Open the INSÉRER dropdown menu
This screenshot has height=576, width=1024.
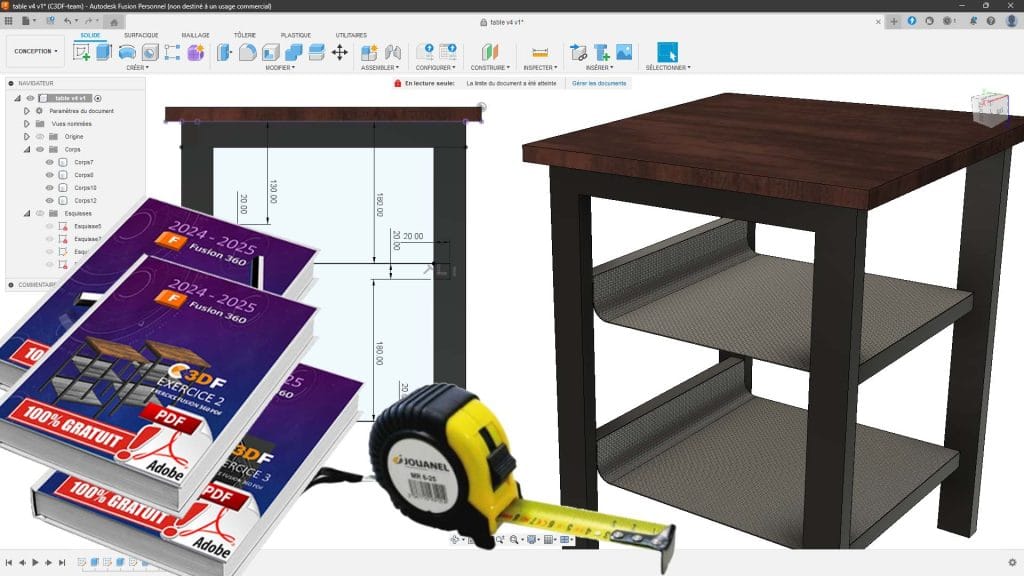(x=600, y=67)
